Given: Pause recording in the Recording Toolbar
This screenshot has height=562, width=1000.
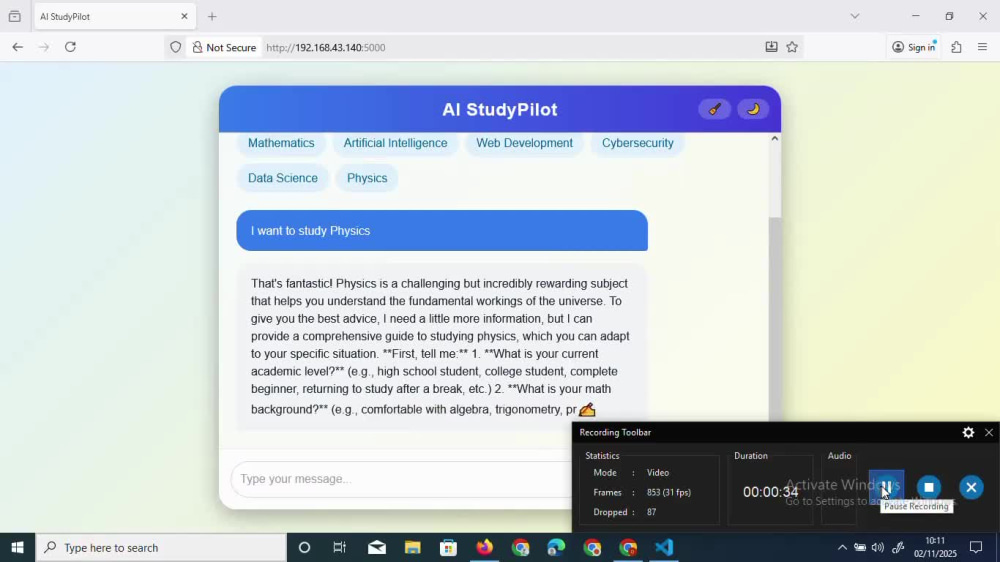Looking at the screenshot, I should tap(886, 487).
